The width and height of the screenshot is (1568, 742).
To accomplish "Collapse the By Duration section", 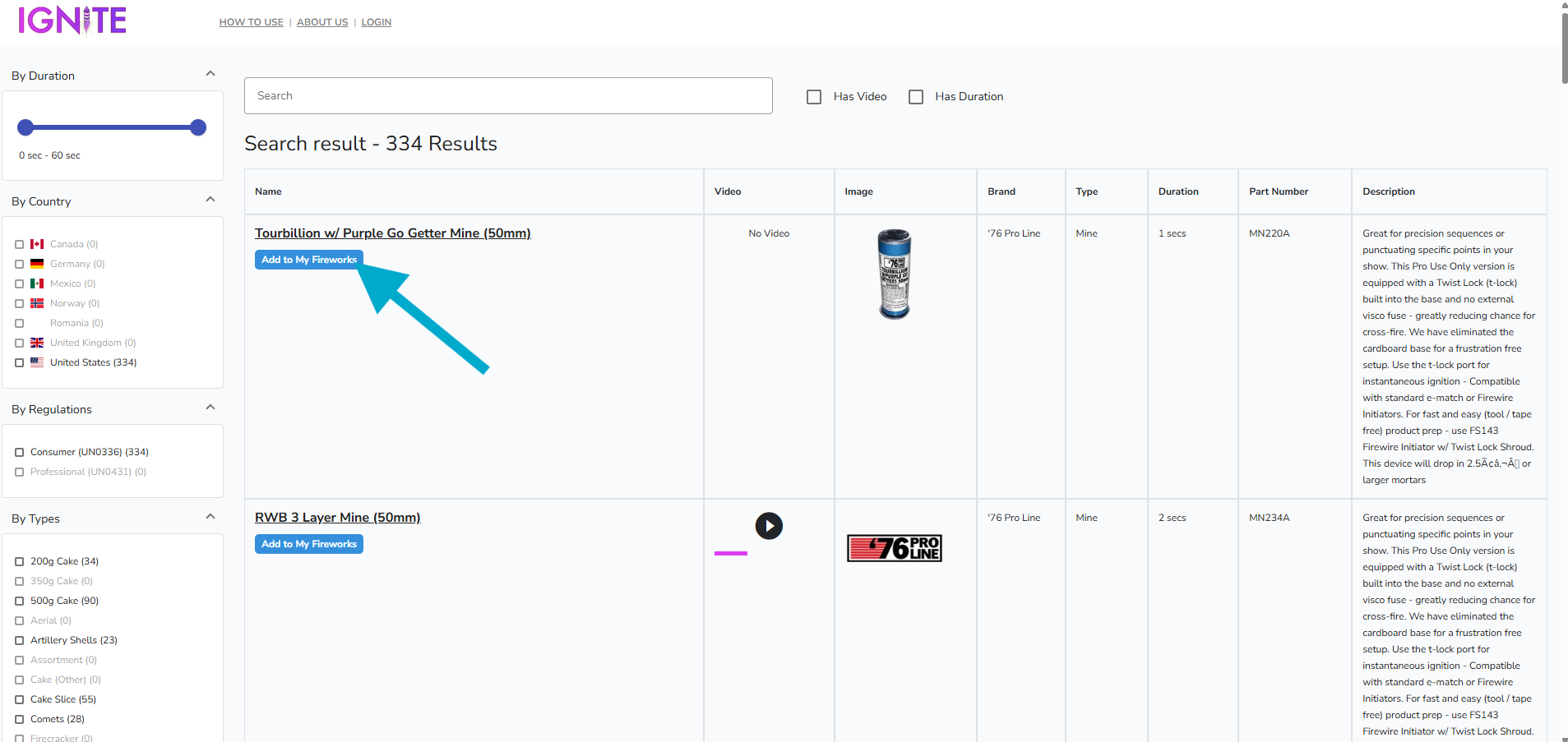I will tap(210, 74).
